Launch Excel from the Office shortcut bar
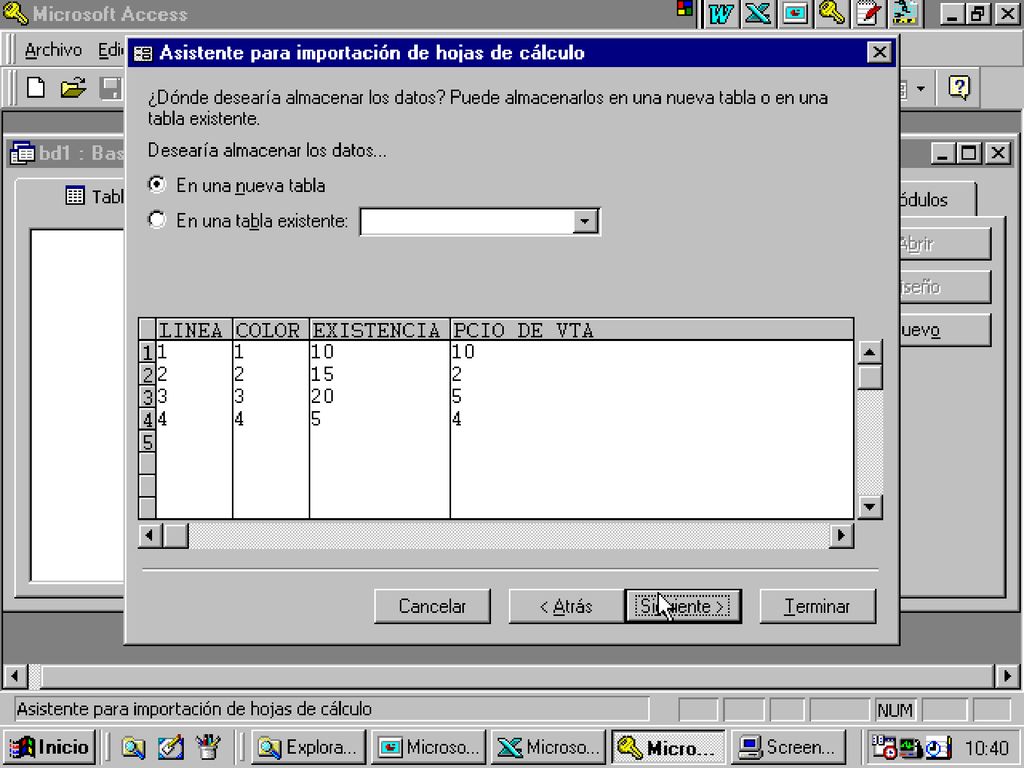This screenshot has width=1024, height=768. (x=758, y=14)
